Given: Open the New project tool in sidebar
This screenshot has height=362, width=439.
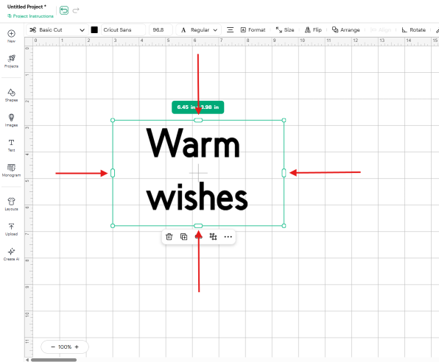Looking at the screenshot, I should pos(11,36).
